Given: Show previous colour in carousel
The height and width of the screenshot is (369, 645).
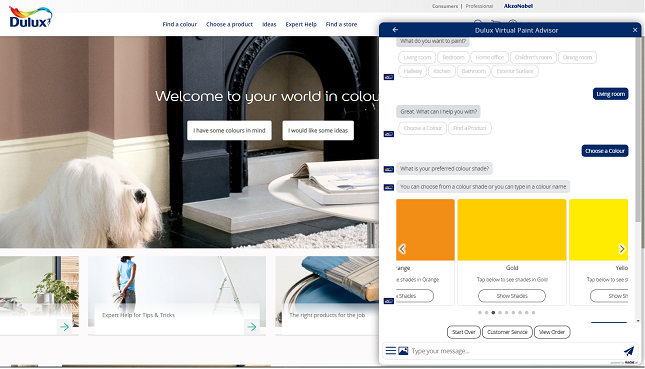Looking at the screenshot, I should [x=402, y=248].
